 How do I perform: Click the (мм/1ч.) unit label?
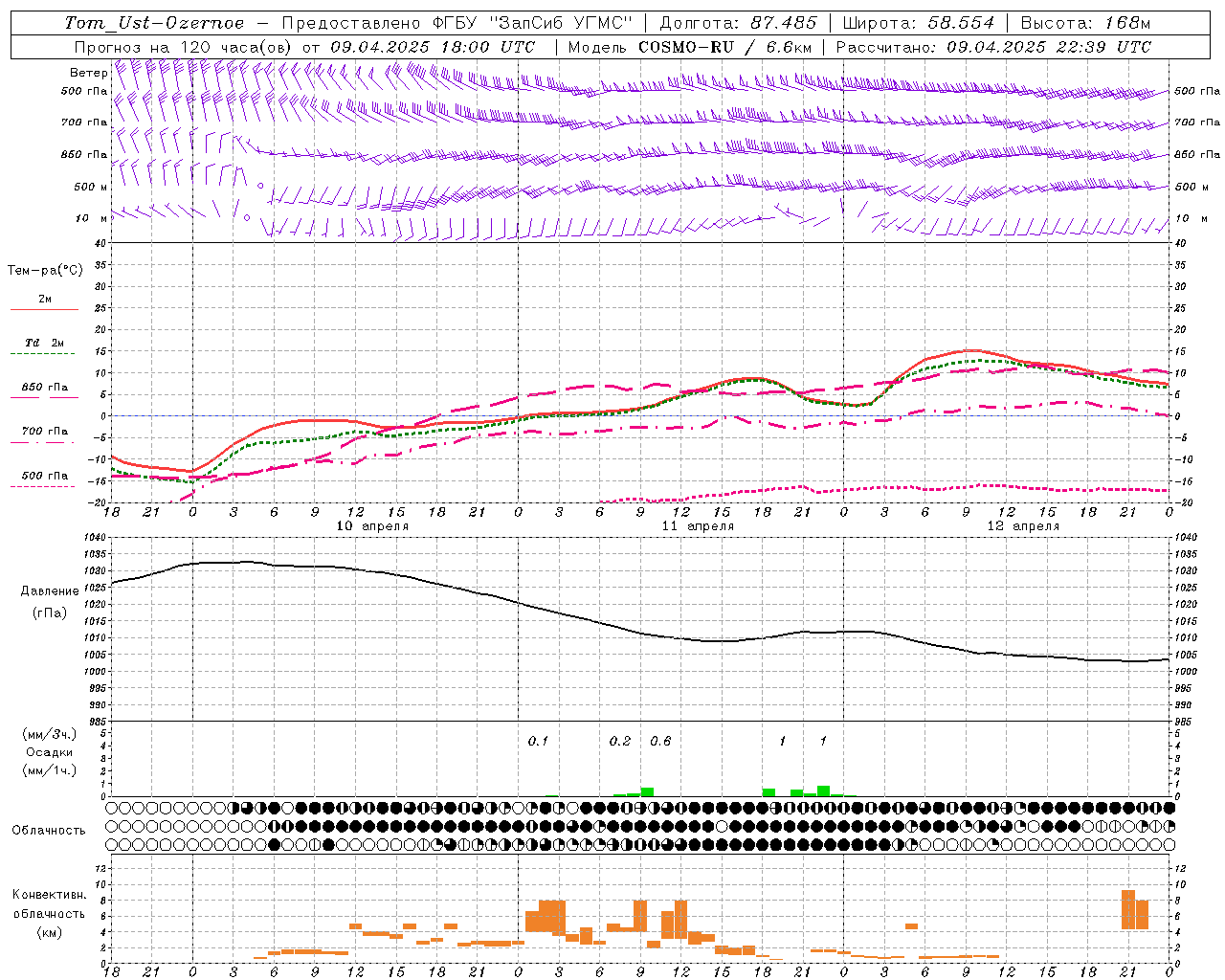coord(50,770)
